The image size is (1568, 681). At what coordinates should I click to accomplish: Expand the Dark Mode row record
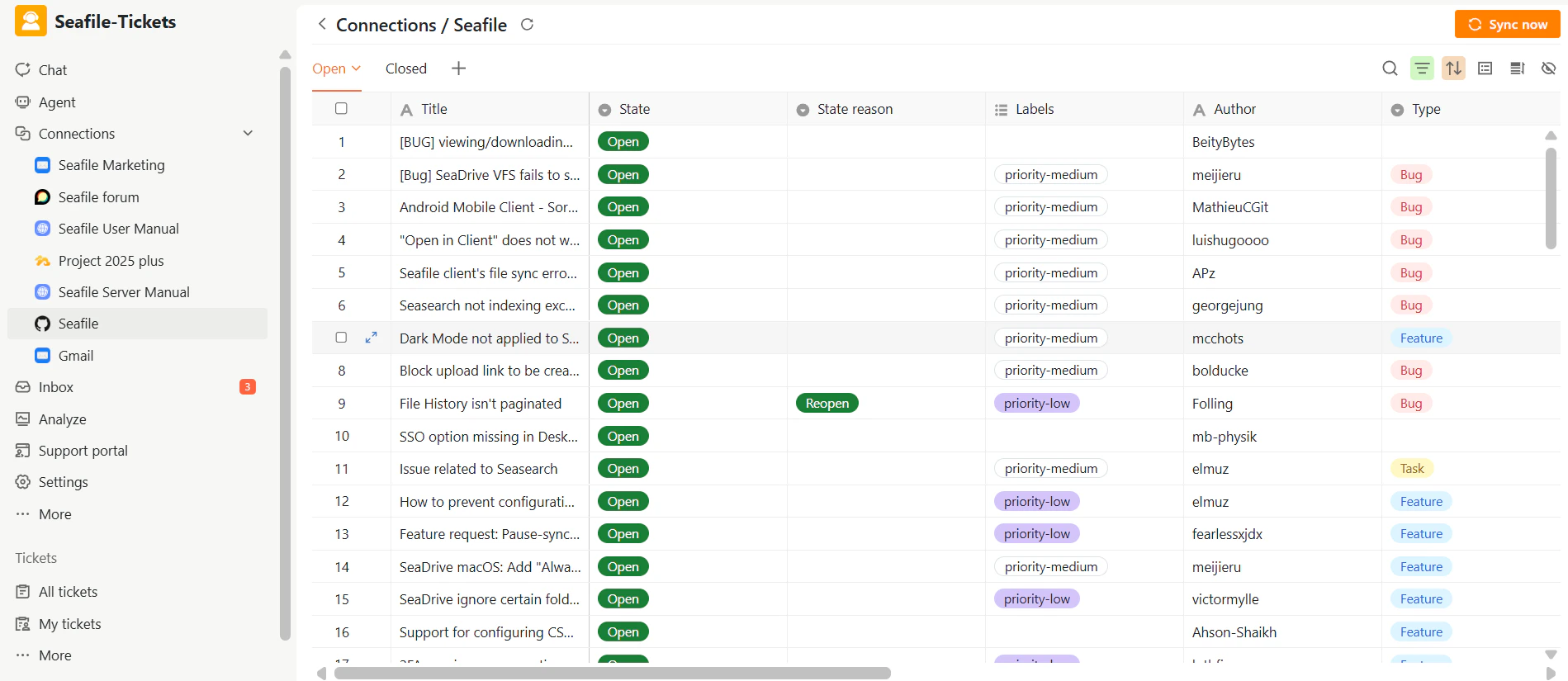pyautogui.click(x=372, y=338)
